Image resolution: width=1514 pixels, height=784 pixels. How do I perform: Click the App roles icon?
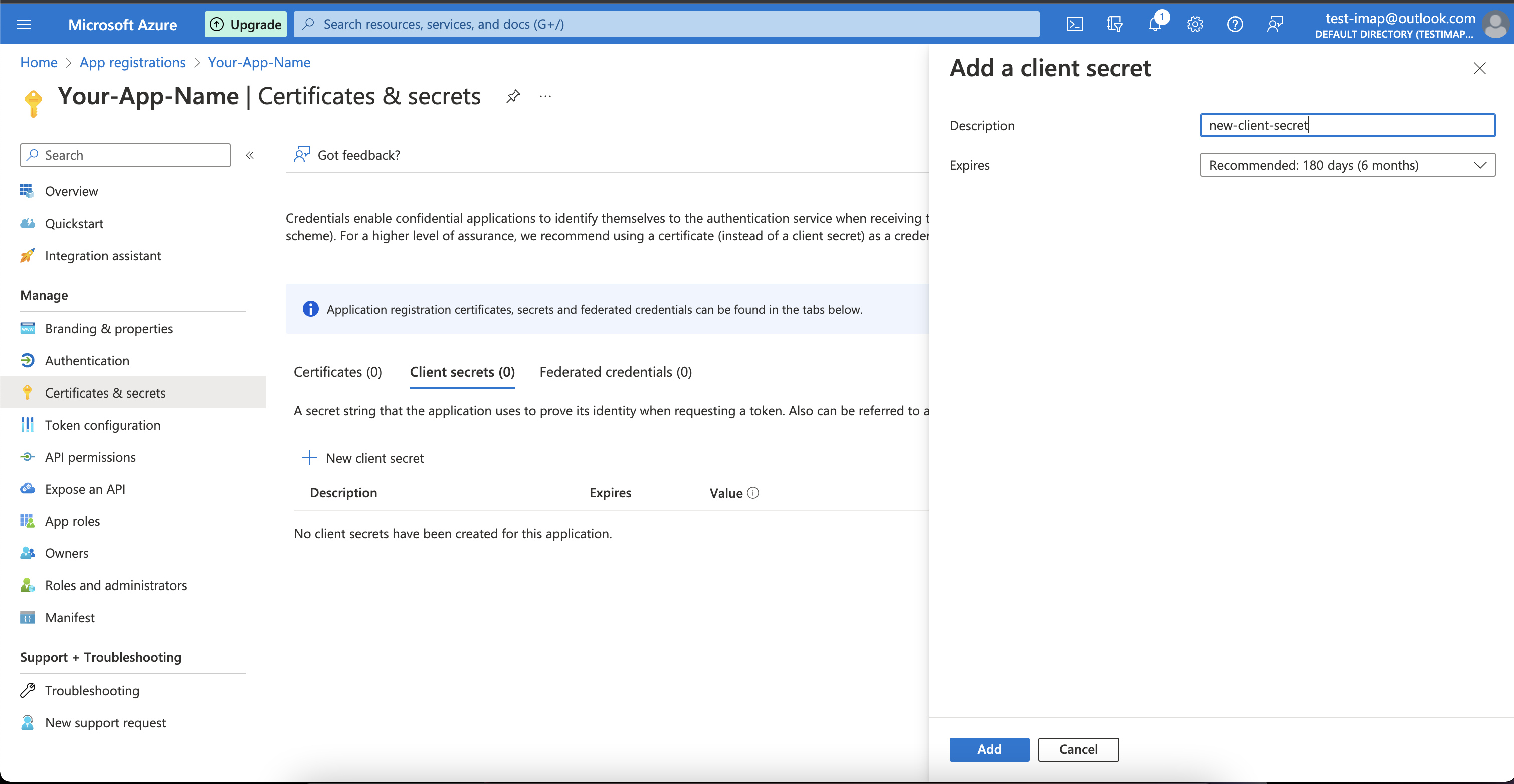click(x=27, y=520)
